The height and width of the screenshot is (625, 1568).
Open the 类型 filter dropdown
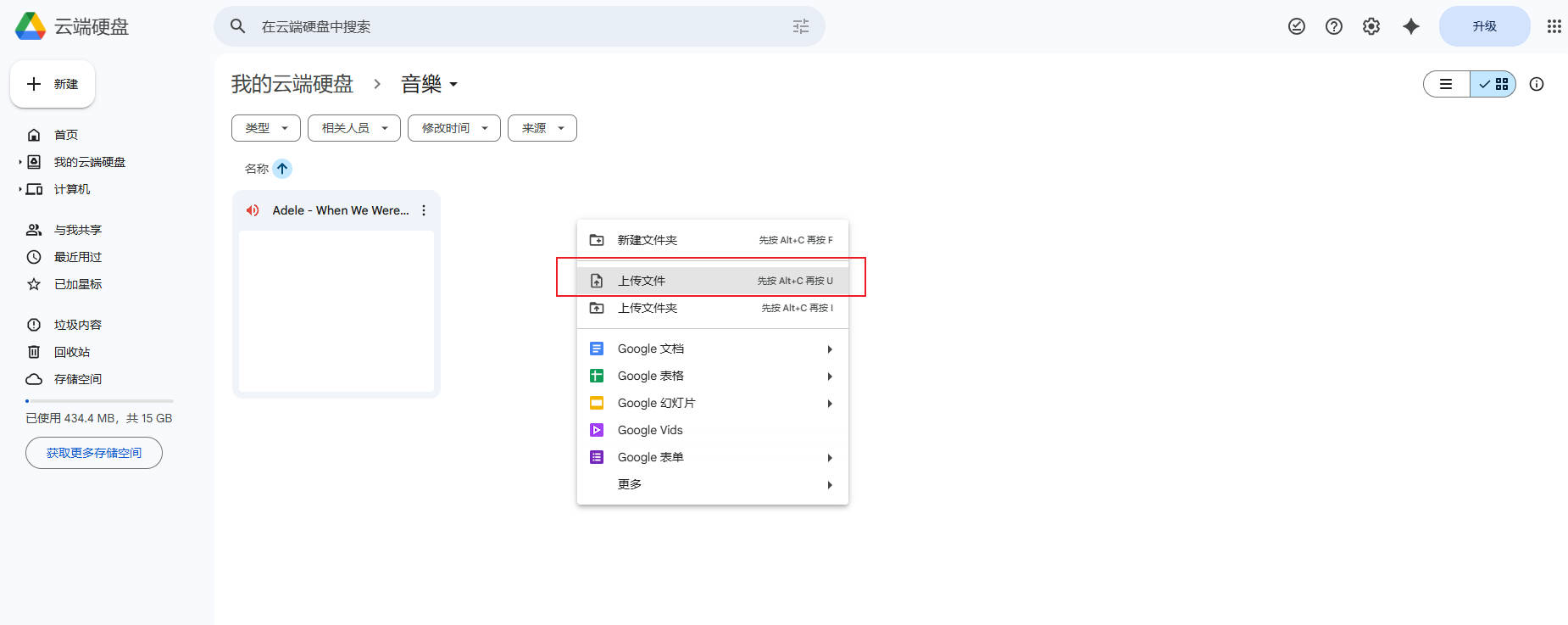coord(266,128)
